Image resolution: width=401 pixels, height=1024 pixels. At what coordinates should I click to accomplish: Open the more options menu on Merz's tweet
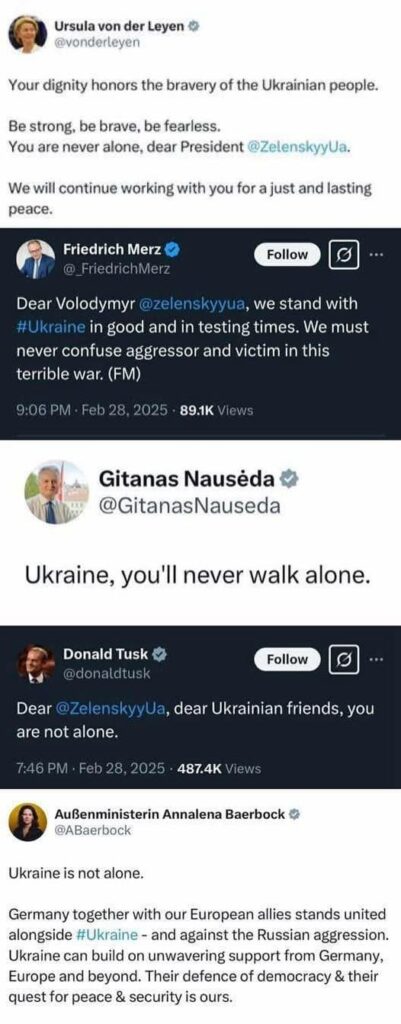click(377, 255)
